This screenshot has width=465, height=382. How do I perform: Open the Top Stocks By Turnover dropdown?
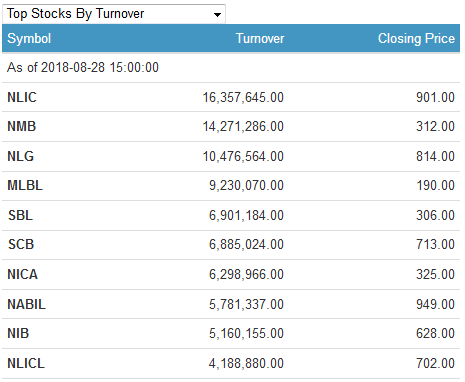click(114, 14)
